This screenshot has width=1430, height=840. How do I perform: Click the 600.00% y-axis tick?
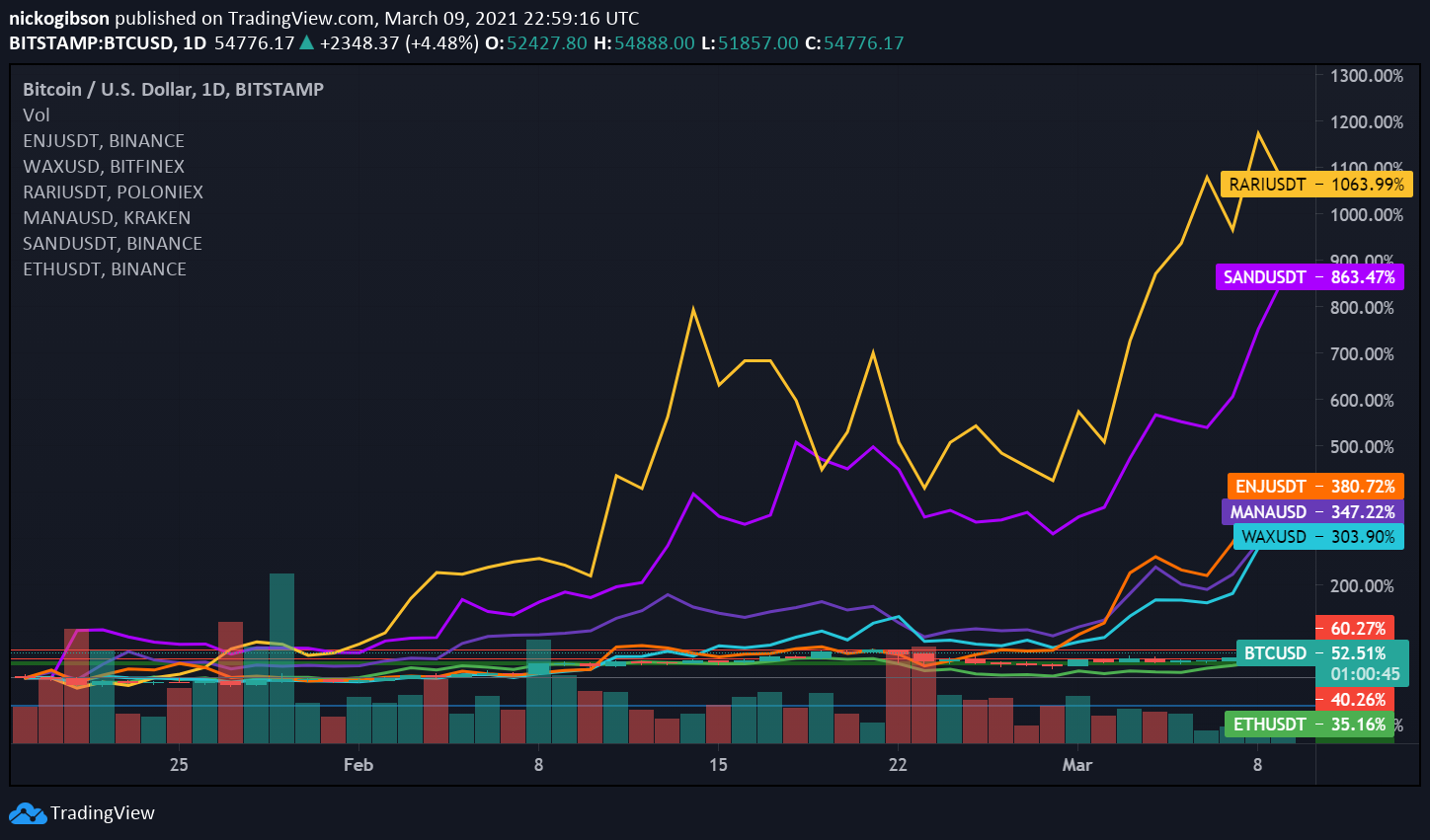[1363, 401]
